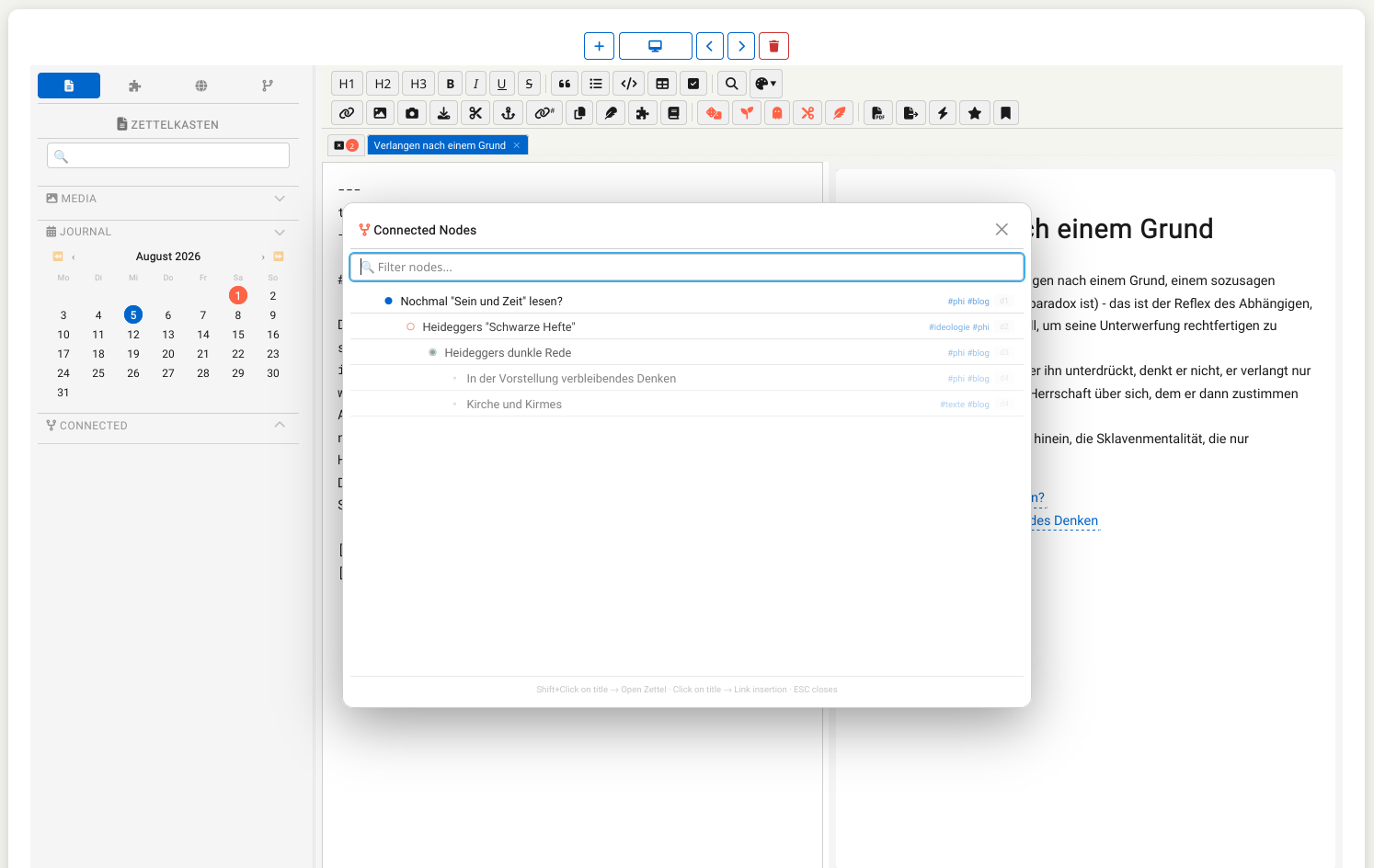Click the copy documents icon
The width and height of the screenshot is (1374, 868).
(579, 113)
